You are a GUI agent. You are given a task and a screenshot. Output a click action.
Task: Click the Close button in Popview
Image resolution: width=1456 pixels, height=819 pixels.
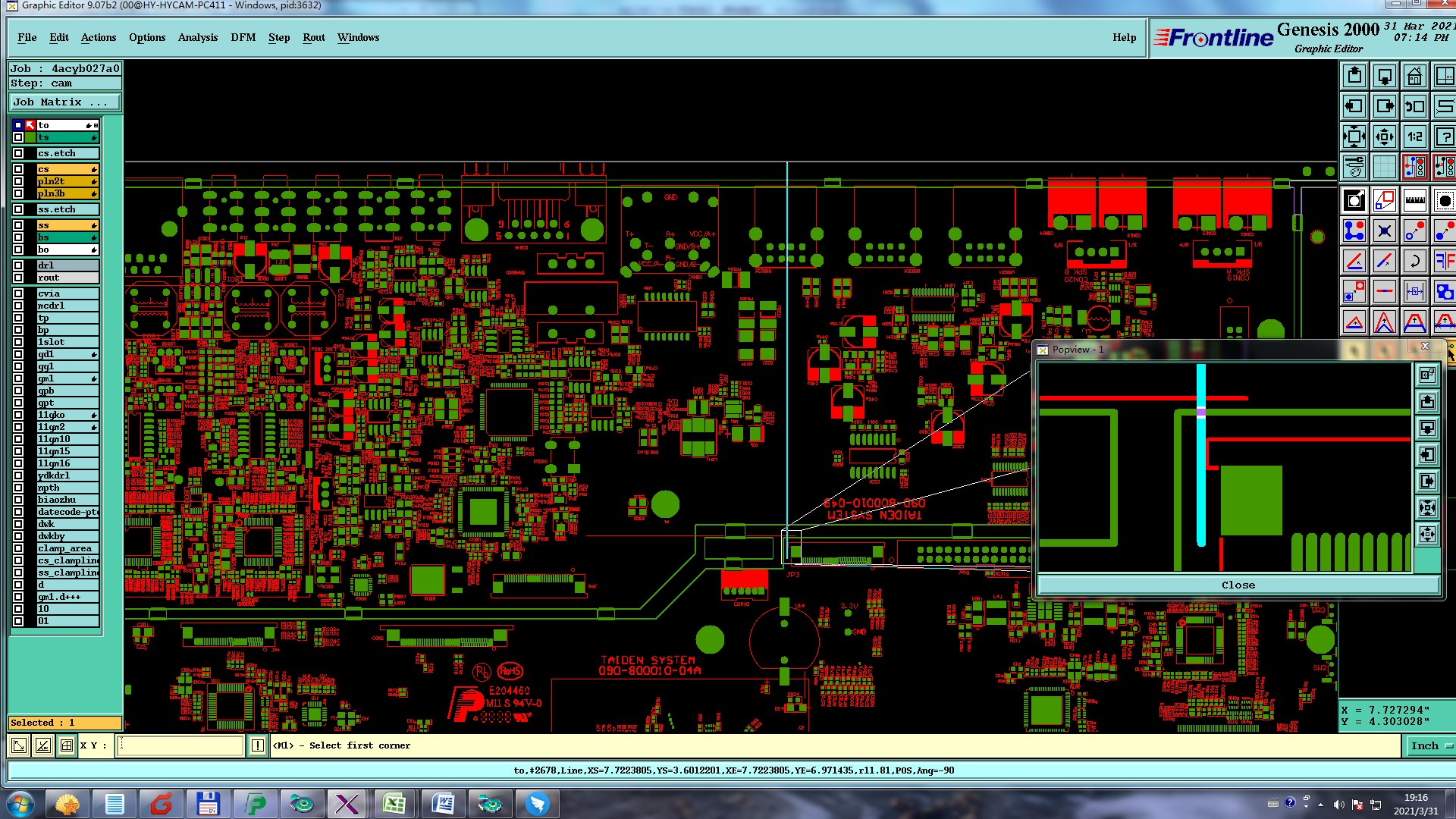1238,585
